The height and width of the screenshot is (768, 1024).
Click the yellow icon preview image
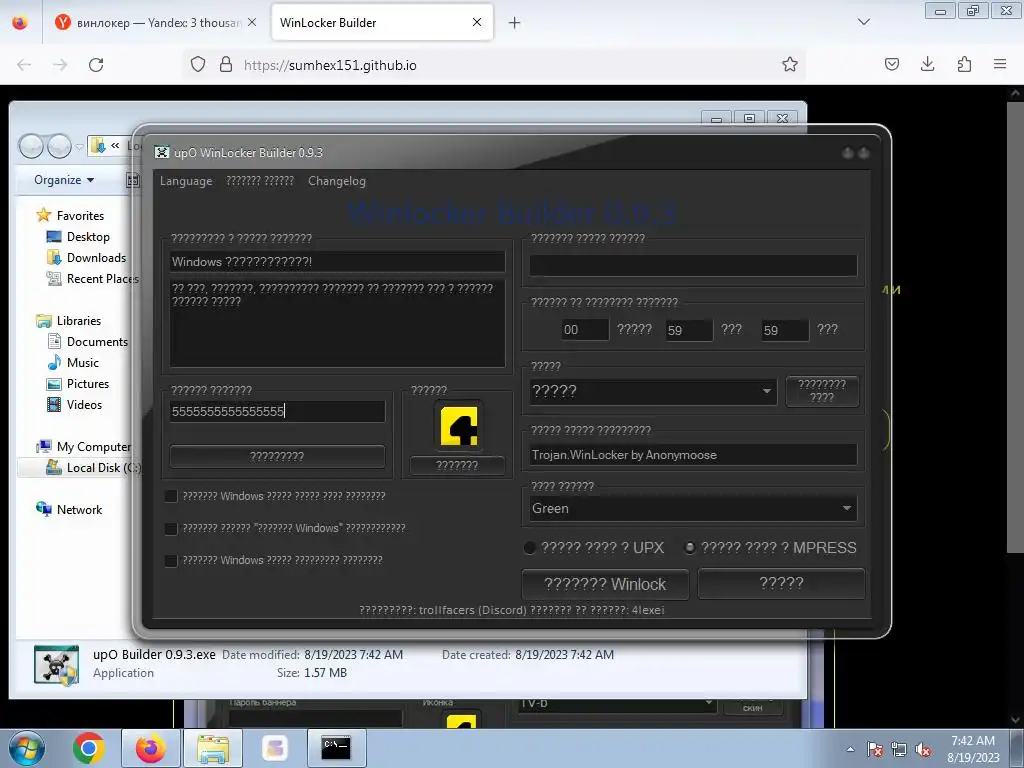point(458,426)
